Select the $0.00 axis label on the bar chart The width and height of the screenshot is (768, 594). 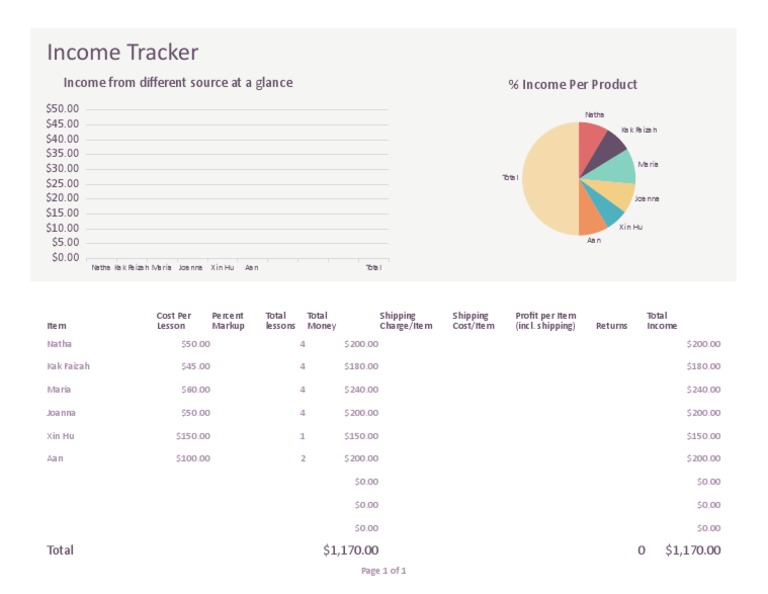pyautogui.click(x=65, y=258)
